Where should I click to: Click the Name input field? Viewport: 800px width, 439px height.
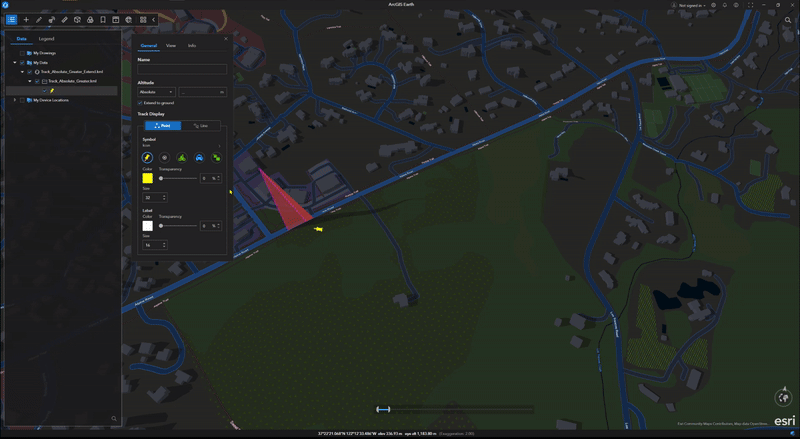pyautogui.click(x=182, y=69)
